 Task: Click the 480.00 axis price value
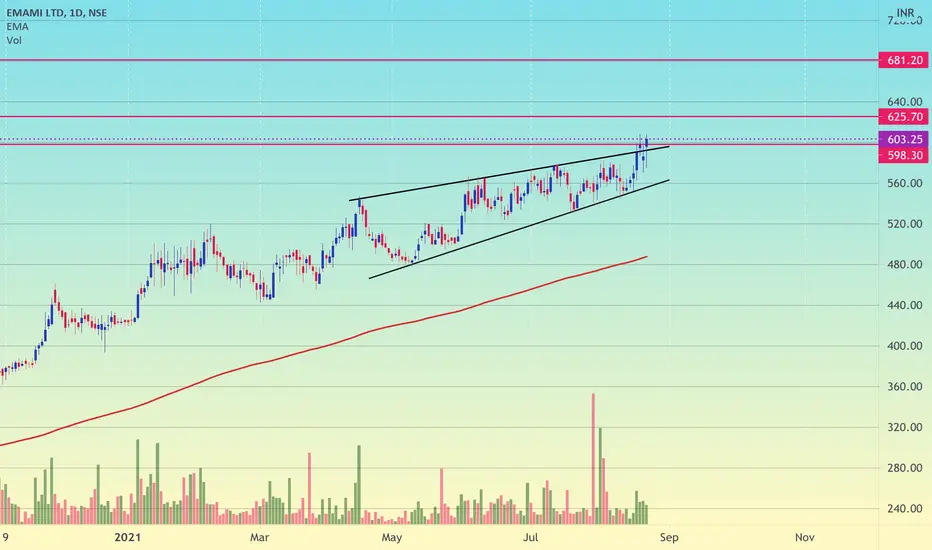[905, 265]
